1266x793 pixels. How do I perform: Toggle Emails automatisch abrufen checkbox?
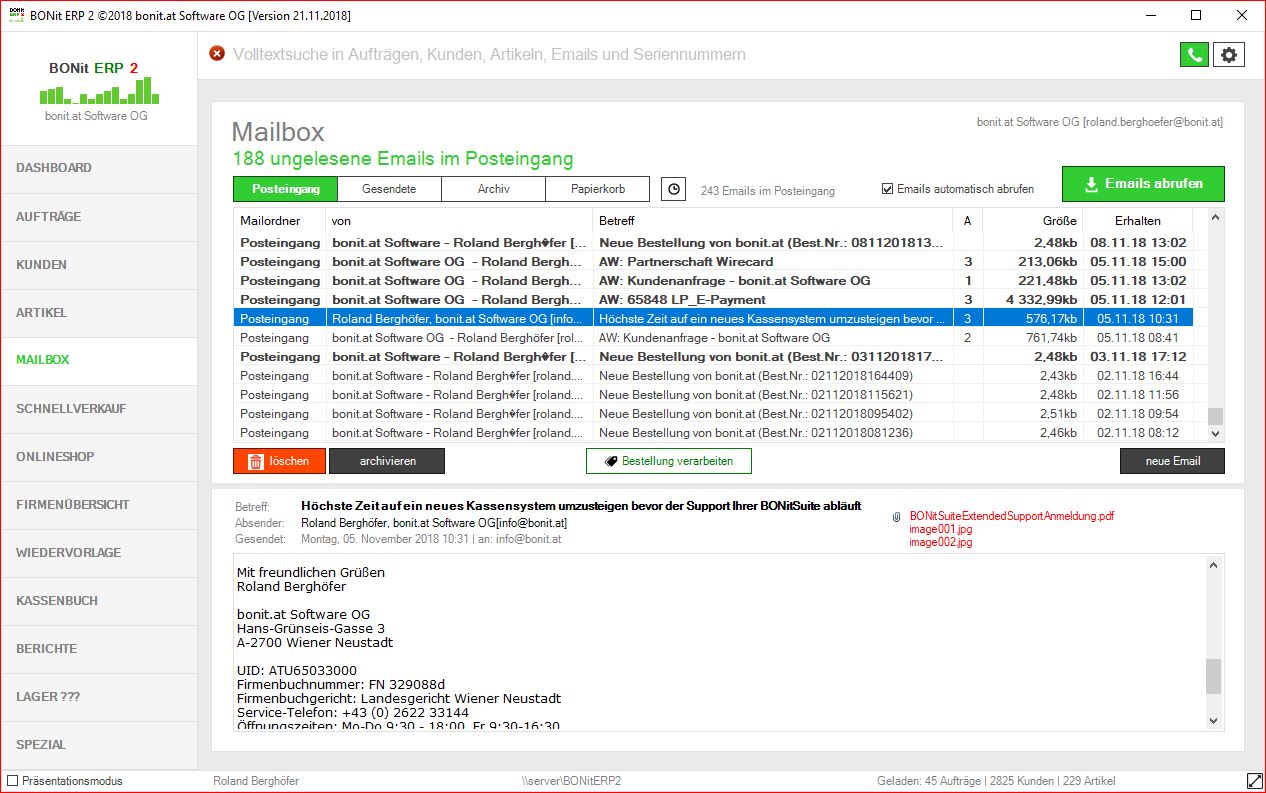pos(887,189)
